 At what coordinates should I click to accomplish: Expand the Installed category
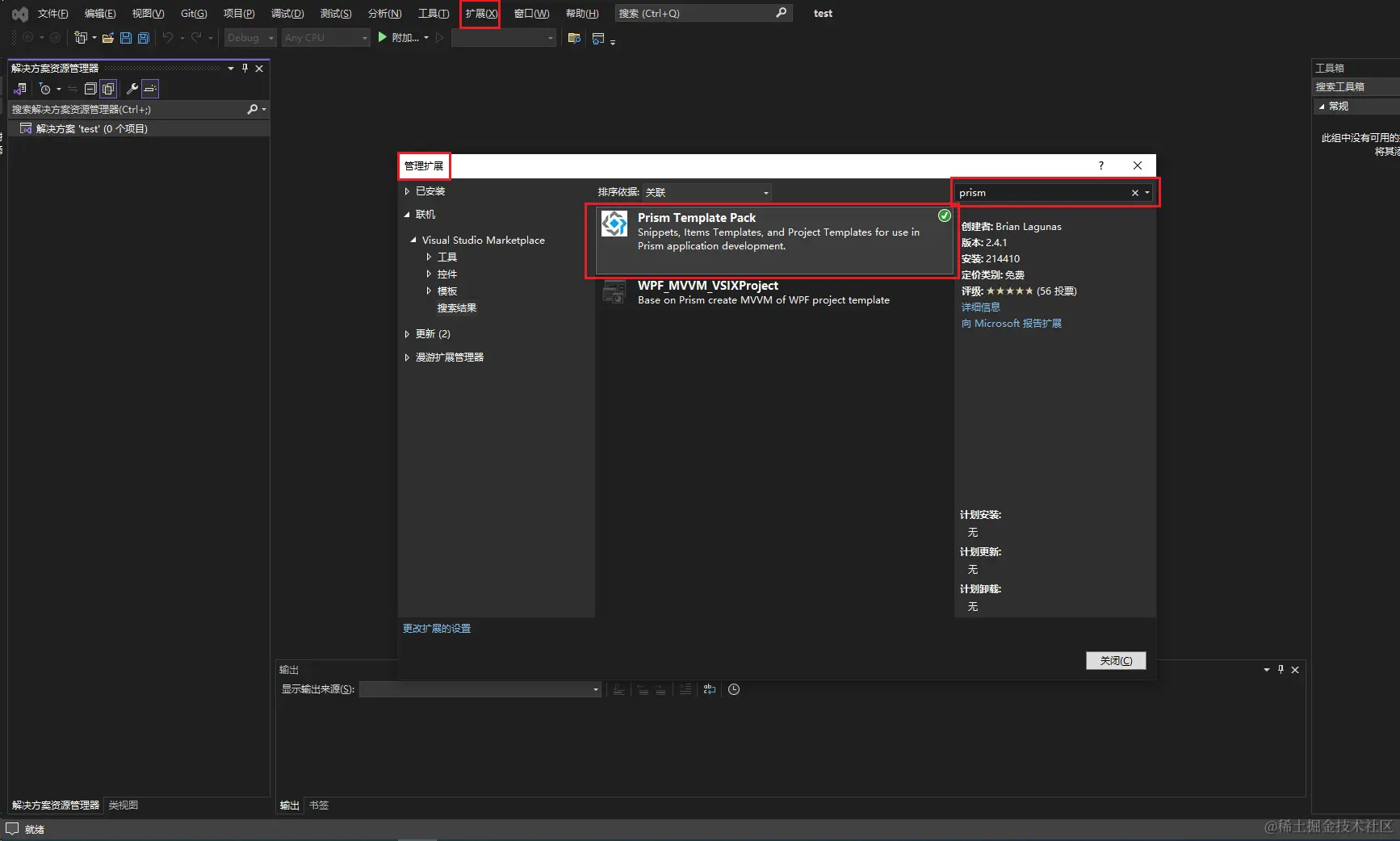[x=408, y=191]
